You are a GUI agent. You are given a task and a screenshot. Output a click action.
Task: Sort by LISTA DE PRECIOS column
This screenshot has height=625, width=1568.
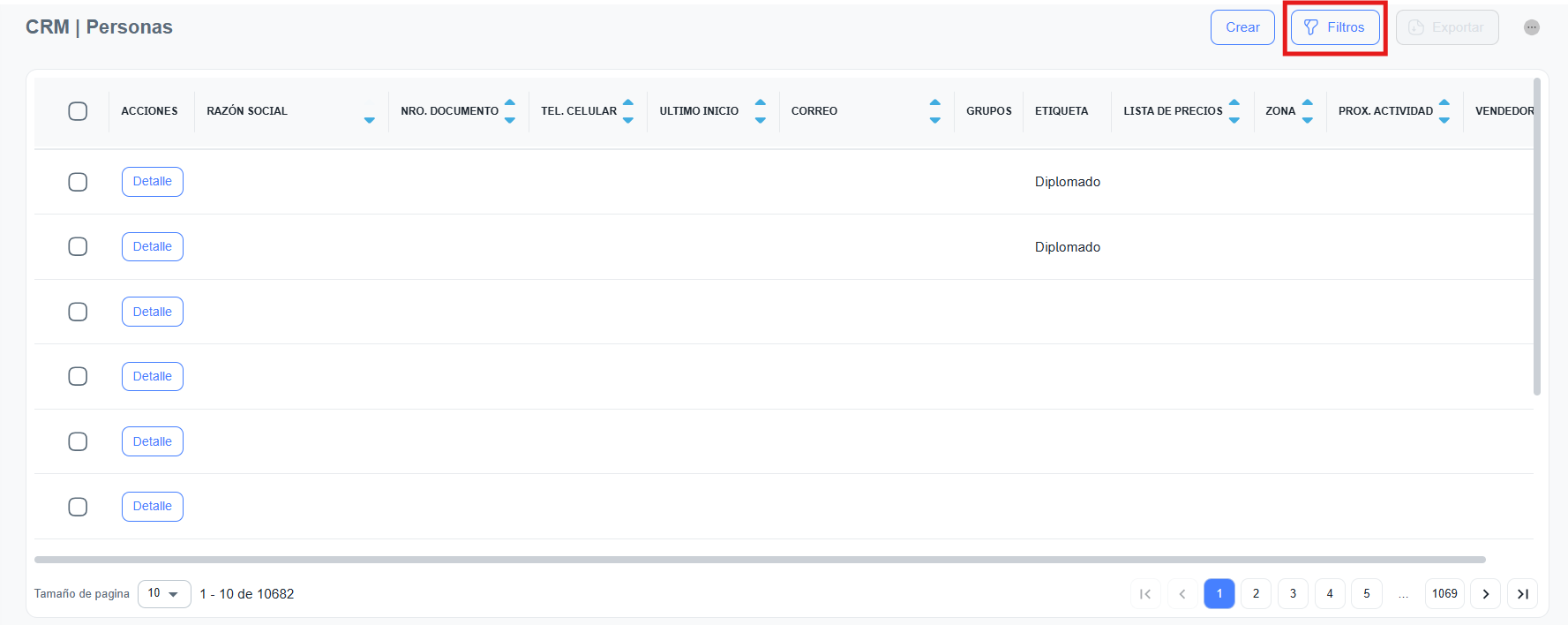click(x=1234, y=111)
